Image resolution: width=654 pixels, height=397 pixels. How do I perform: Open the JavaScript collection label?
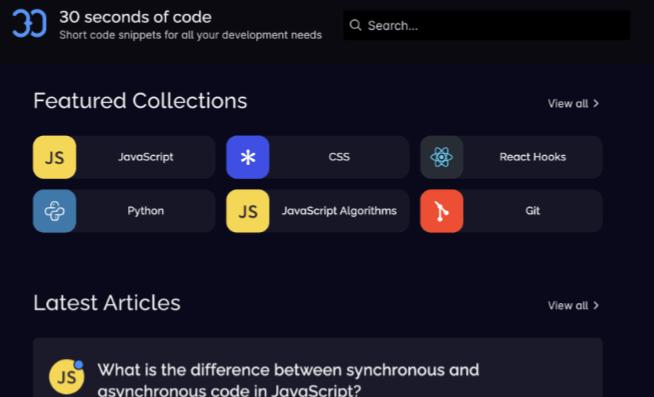[146, 157]
